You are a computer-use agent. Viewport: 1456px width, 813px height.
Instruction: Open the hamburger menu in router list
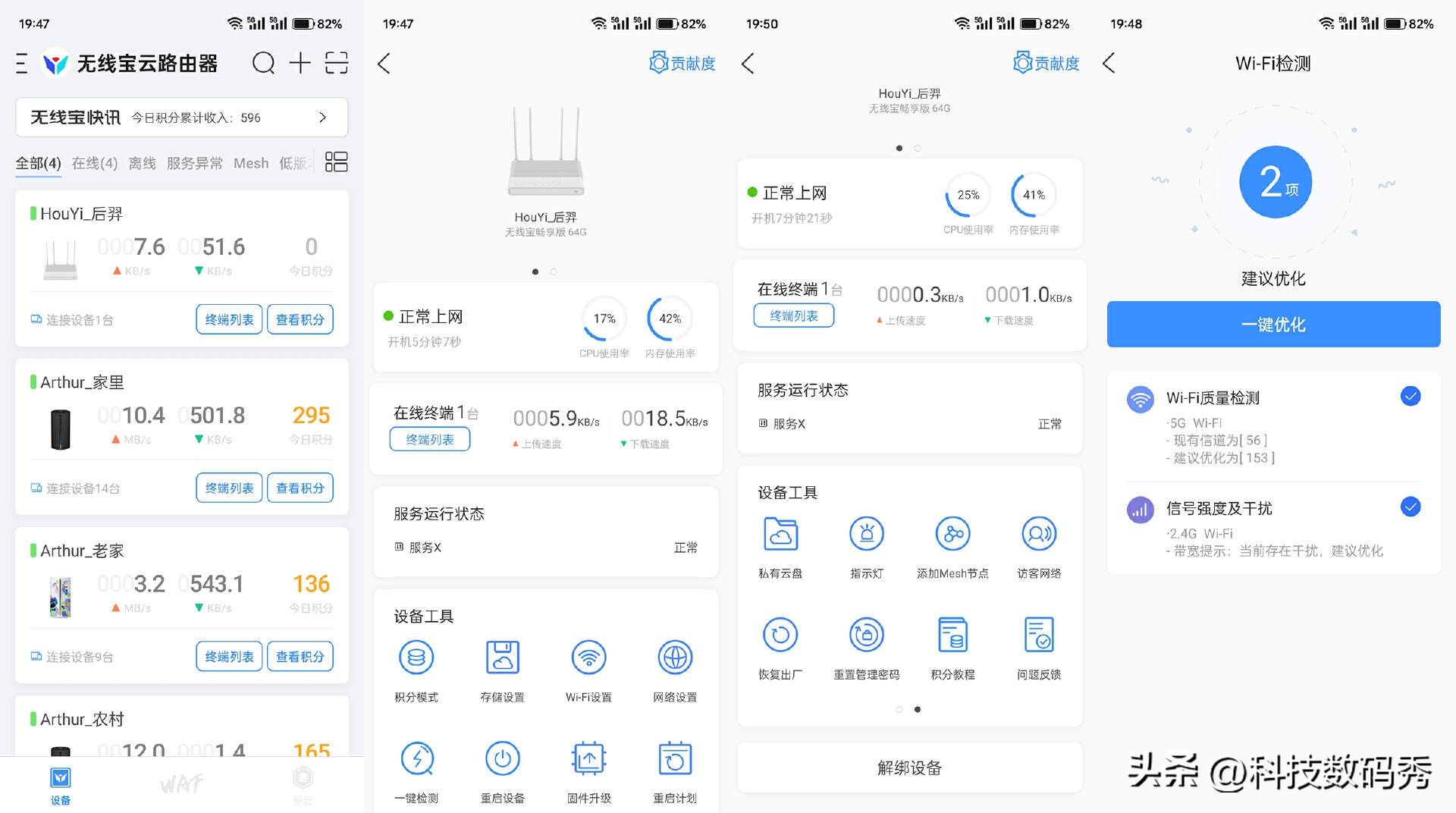point(22,63)
